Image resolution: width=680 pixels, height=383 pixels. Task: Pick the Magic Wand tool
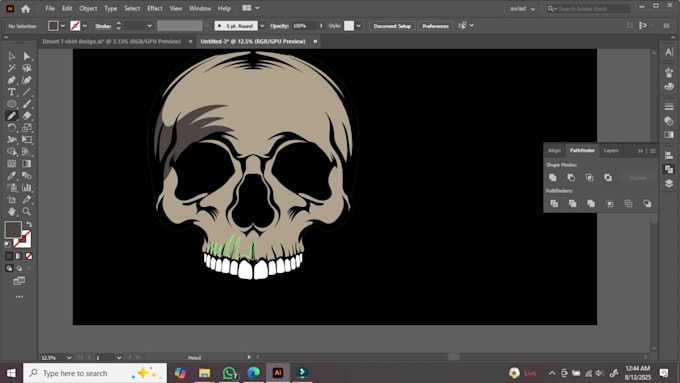tap(12, 68)
